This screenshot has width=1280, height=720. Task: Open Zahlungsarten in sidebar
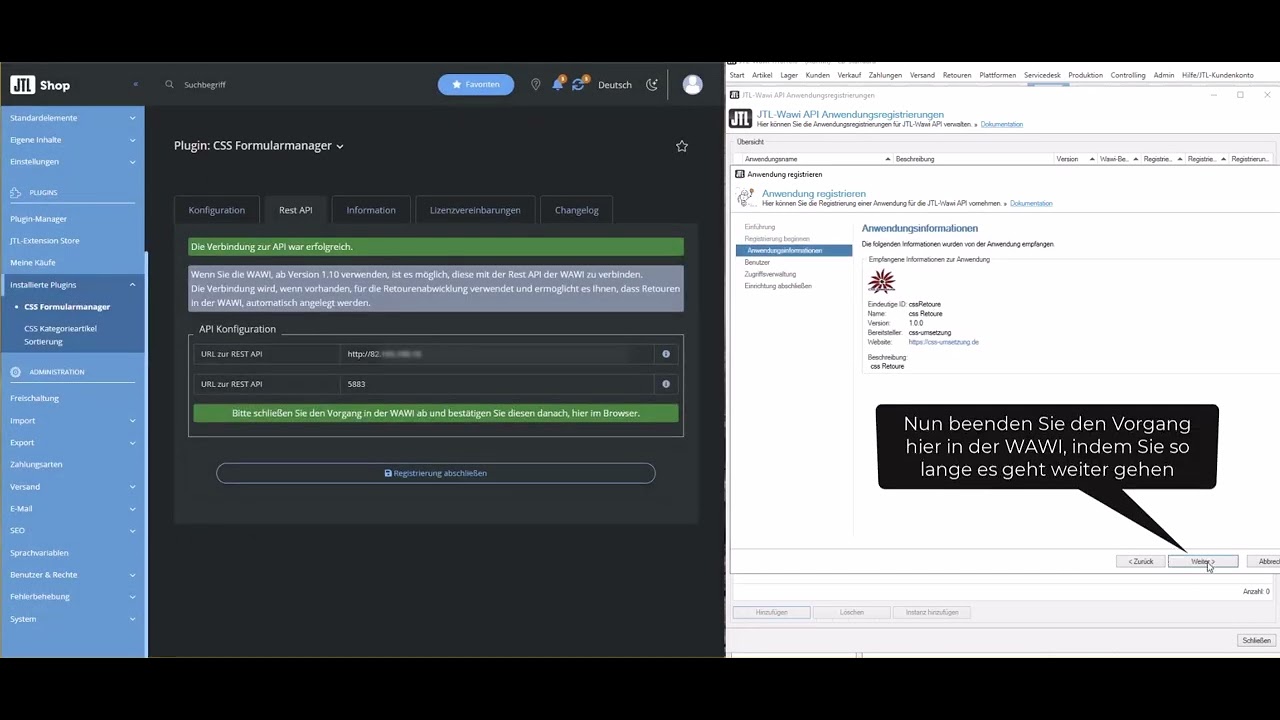[36, 465]
